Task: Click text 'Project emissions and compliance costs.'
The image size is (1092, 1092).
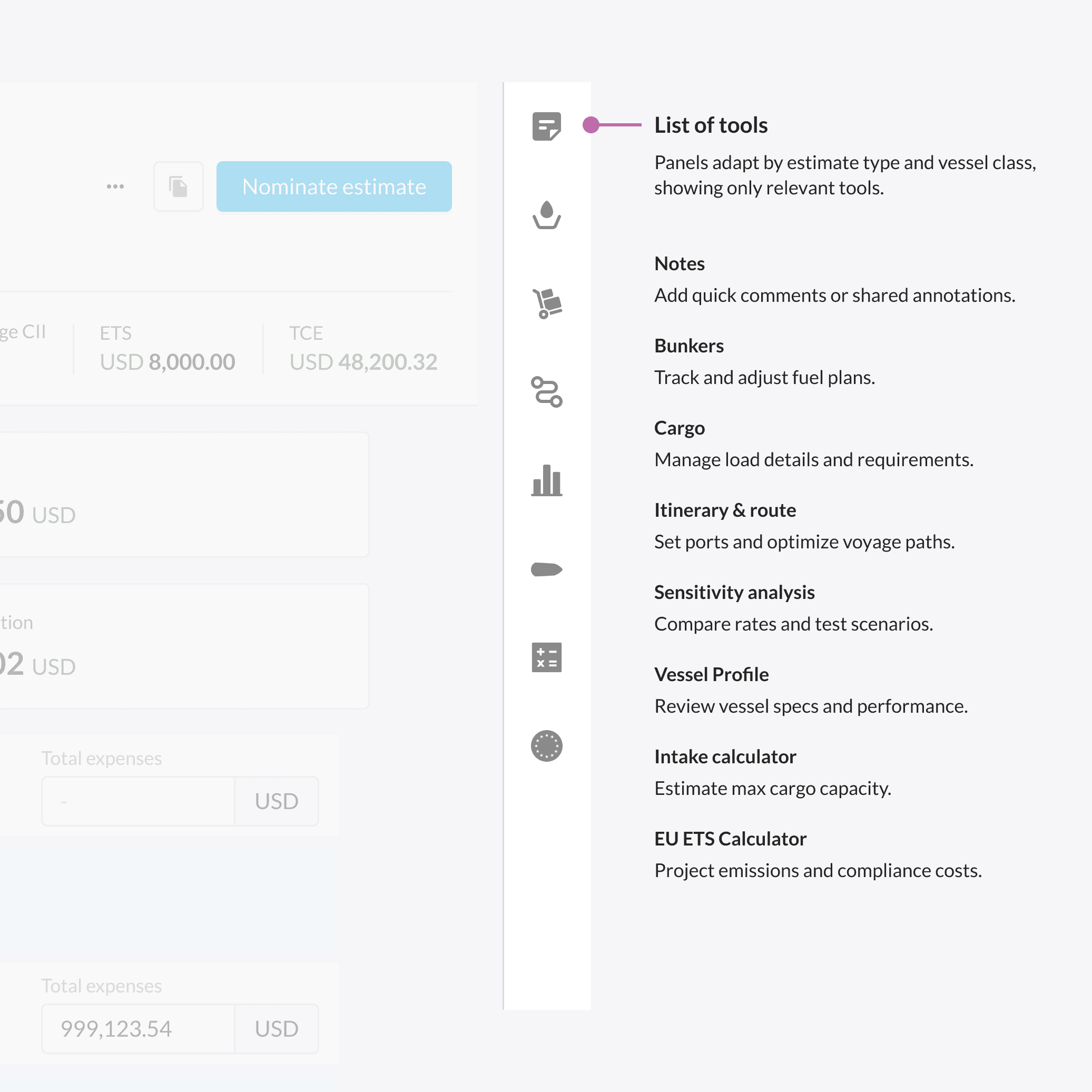Action: pos(818,870)
